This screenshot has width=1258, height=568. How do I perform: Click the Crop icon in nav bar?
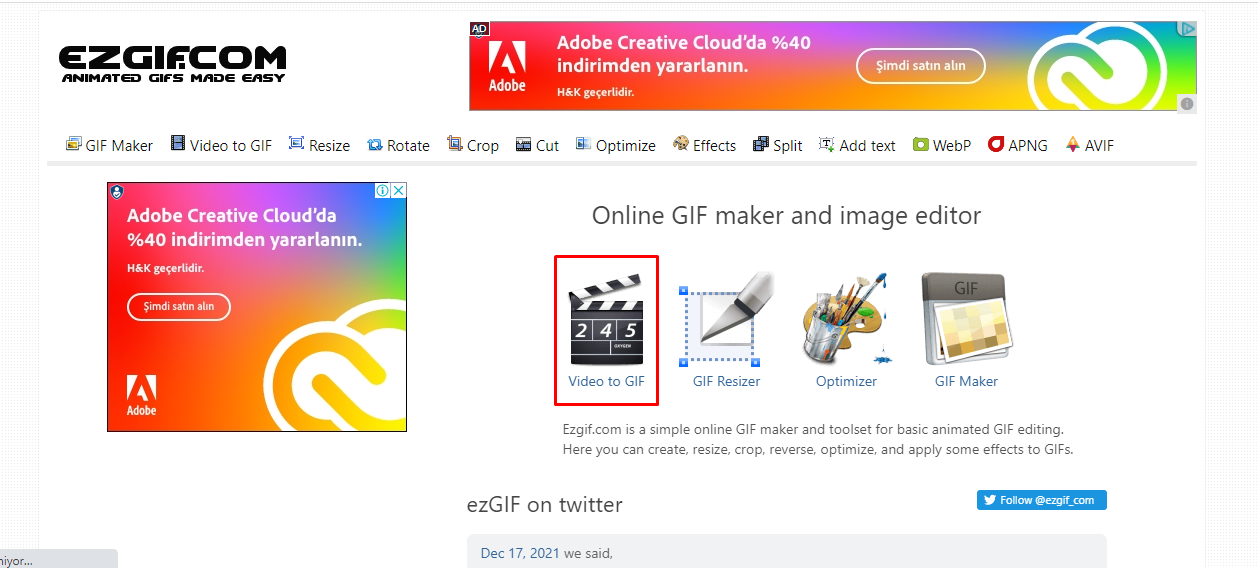tap(455, 144)
